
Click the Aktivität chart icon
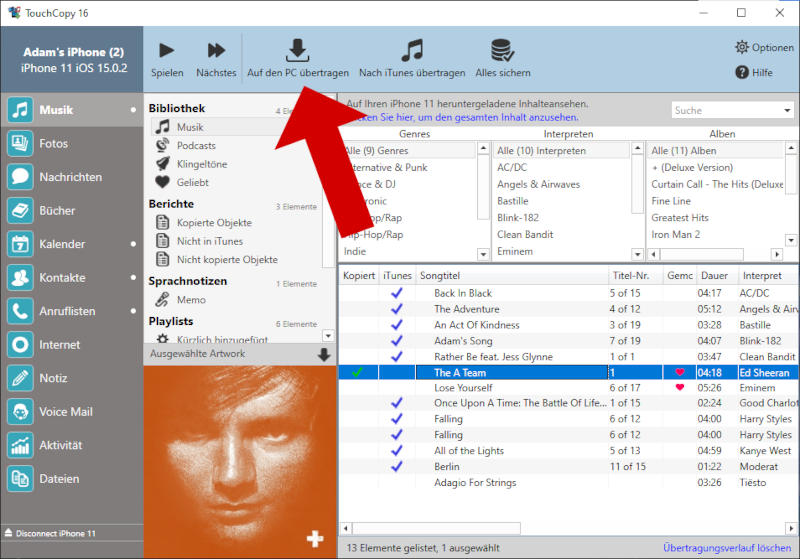(x=20, y=445)
